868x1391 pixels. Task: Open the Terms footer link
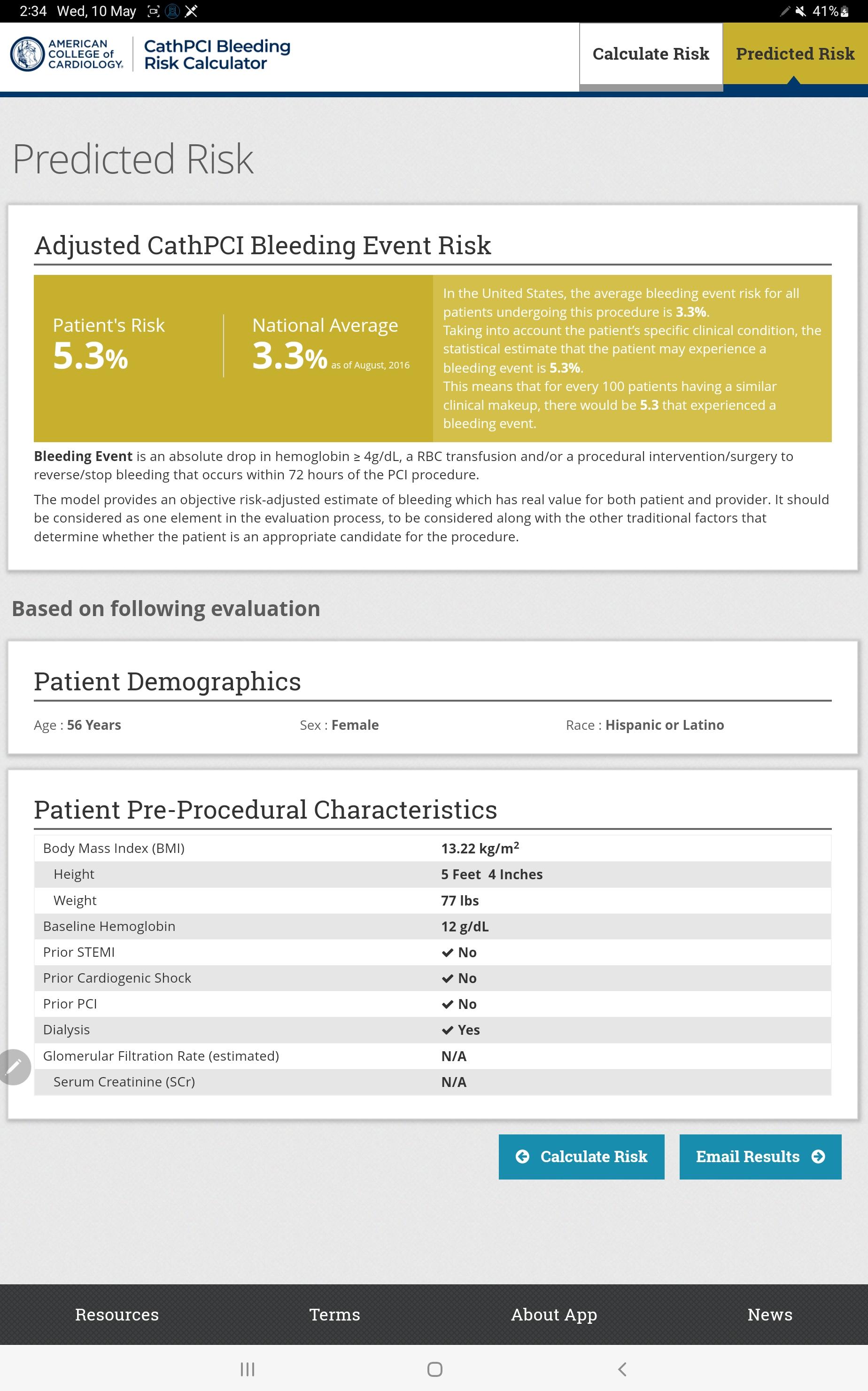pyautogui.click(x=335, y=1314)
